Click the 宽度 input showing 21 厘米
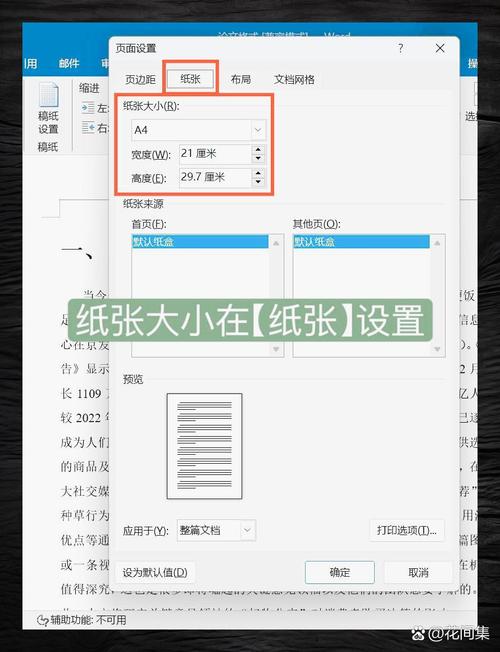 [215, 154]
